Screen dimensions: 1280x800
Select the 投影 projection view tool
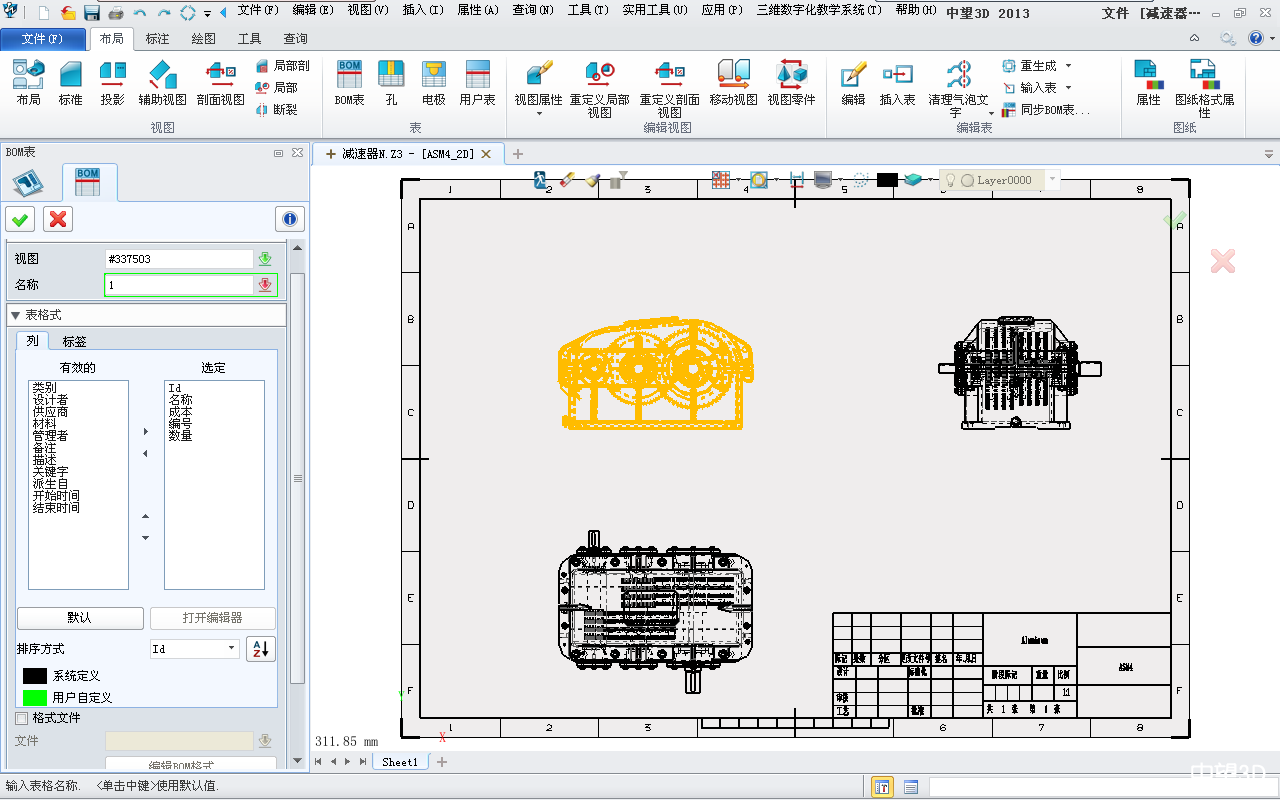click(x=112, y=82)
